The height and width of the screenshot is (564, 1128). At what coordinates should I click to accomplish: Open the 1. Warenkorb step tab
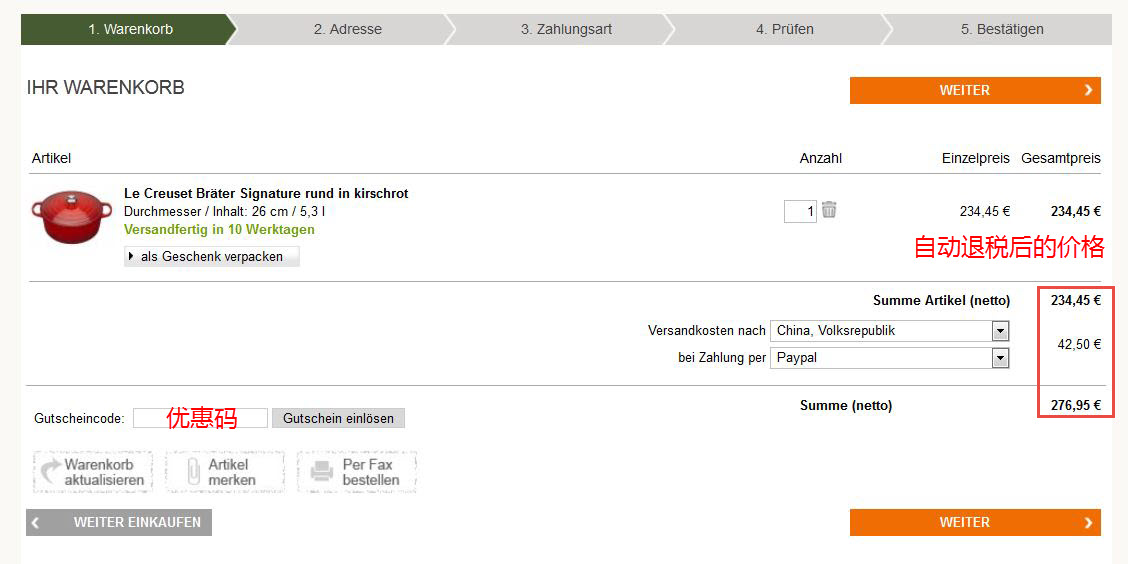129,29
